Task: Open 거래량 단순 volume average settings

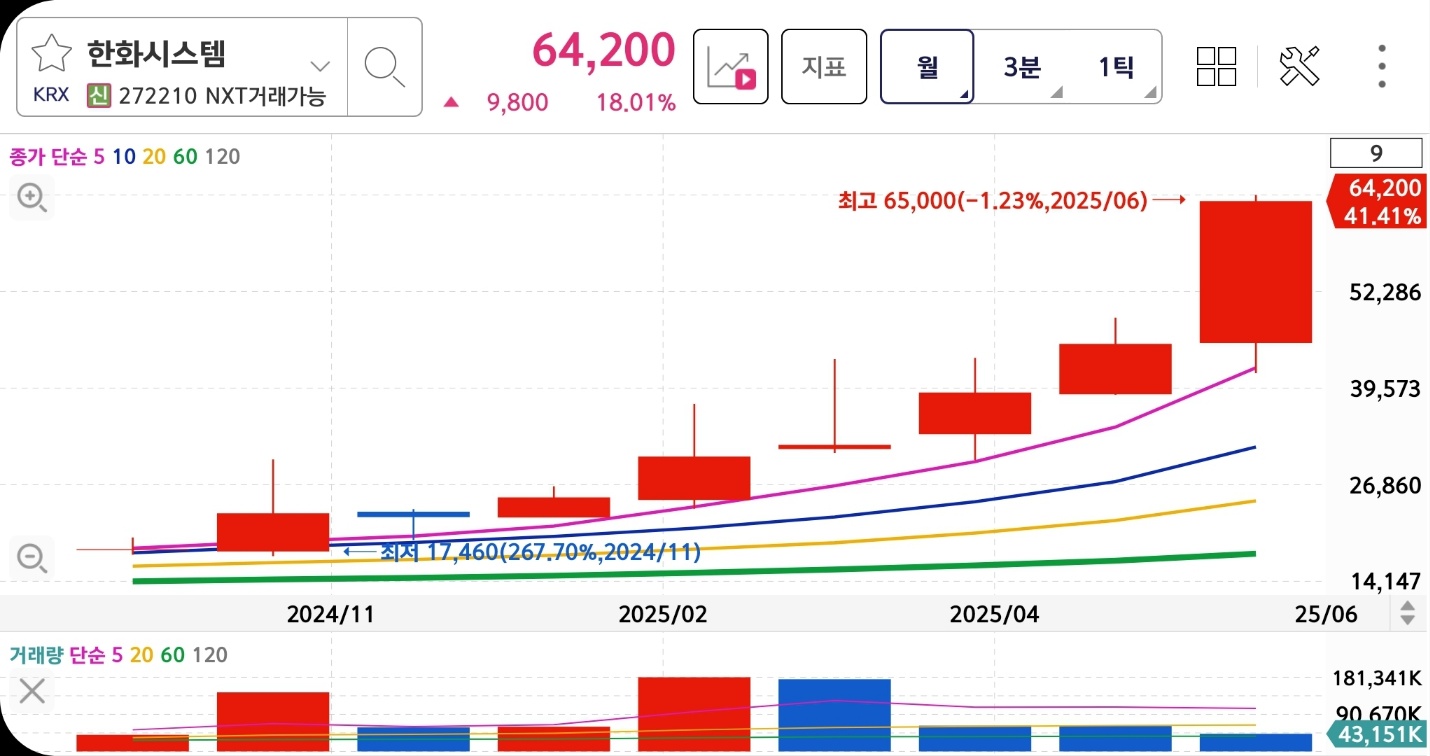Action: click(x=56, y=655)
